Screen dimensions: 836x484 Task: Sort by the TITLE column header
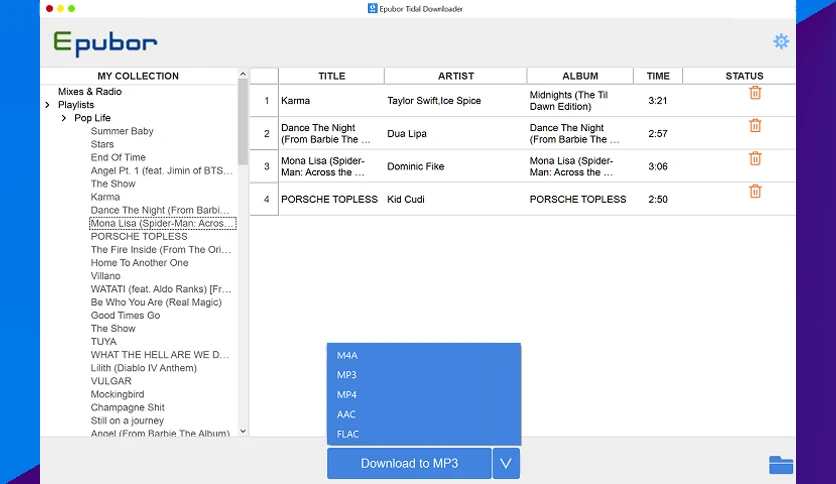[332, 76]
